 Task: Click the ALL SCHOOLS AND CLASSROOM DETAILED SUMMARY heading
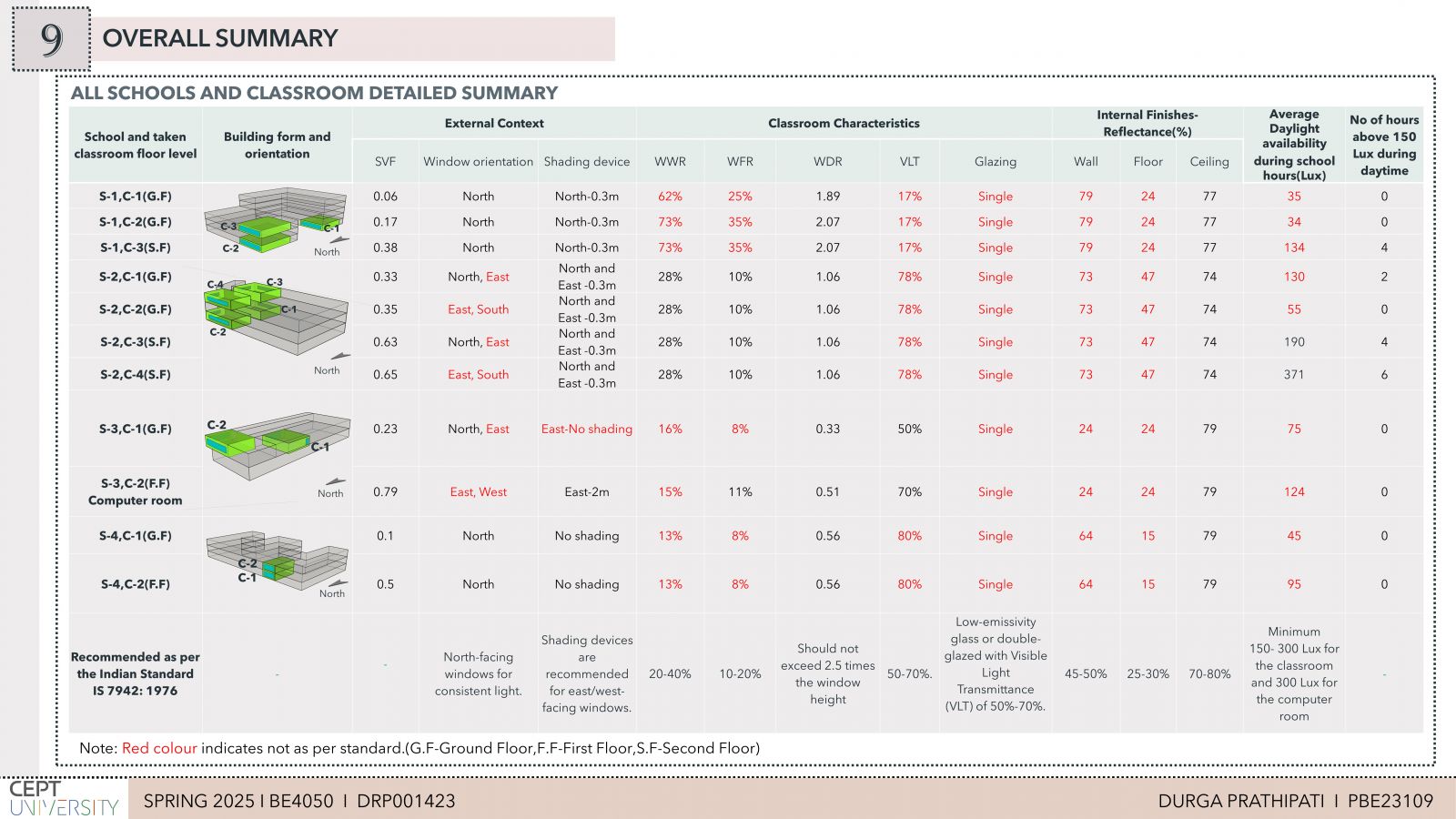pyautogui.click(x=314, y=93)
